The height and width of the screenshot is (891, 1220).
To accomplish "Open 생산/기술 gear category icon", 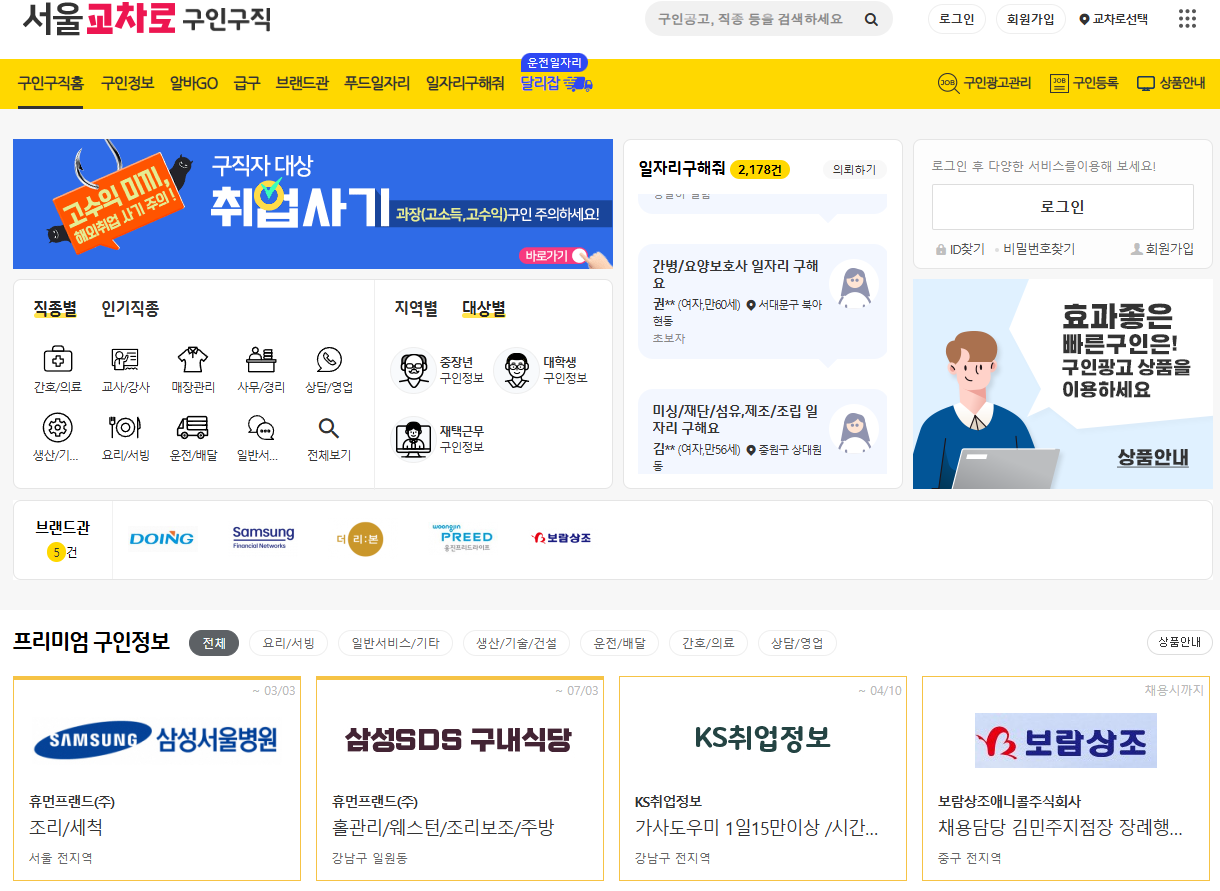I will (x=58, y=428).
